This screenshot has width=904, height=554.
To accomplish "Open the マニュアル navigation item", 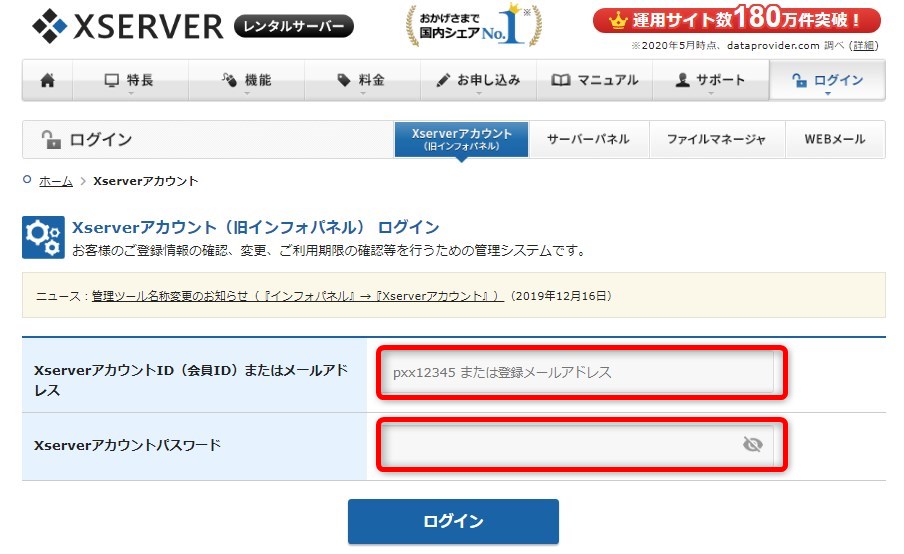I will click(x=594, y=80).
